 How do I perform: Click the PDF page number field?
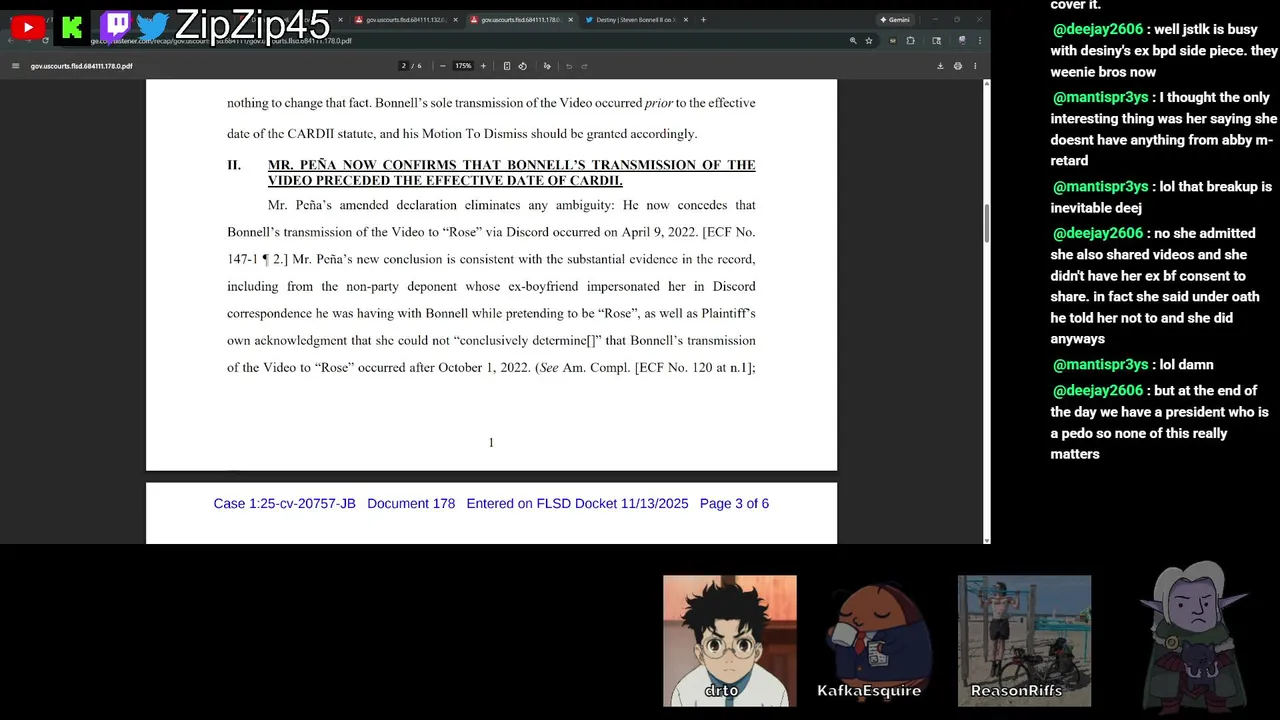click(x=404, y=66)
